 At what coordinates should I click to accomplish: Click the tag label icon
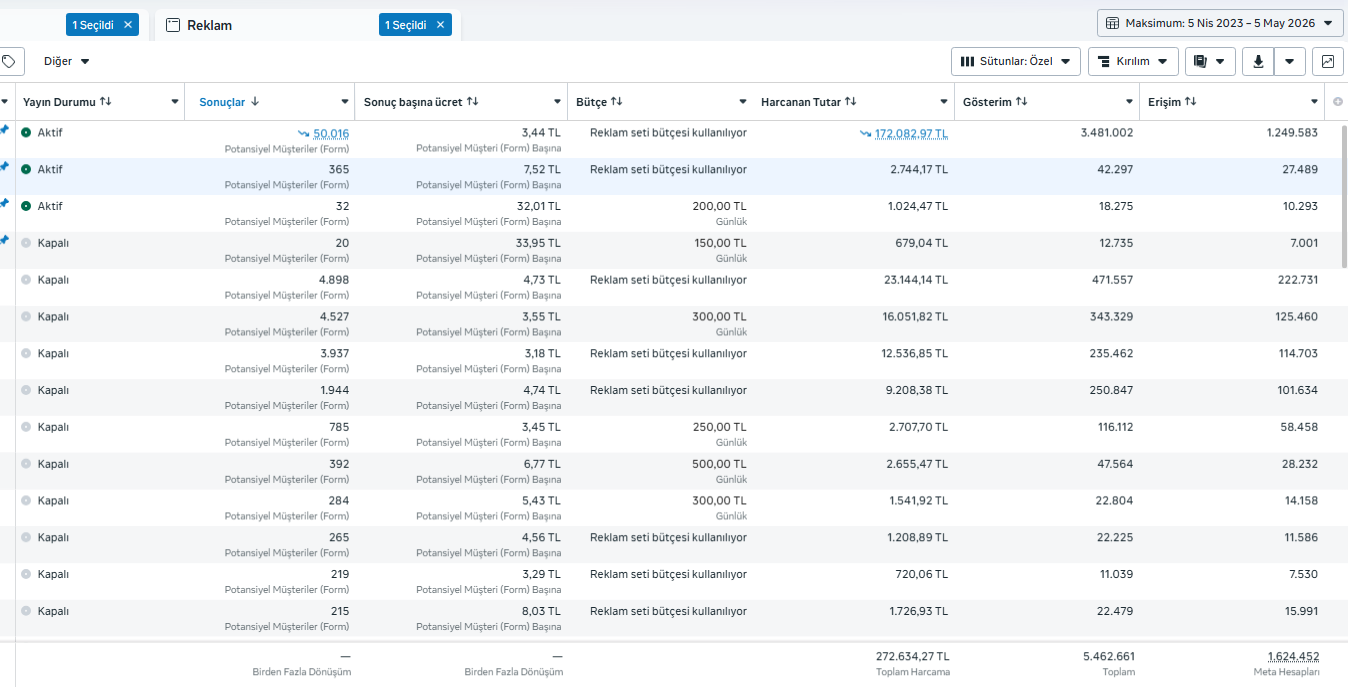coord(8,61)
